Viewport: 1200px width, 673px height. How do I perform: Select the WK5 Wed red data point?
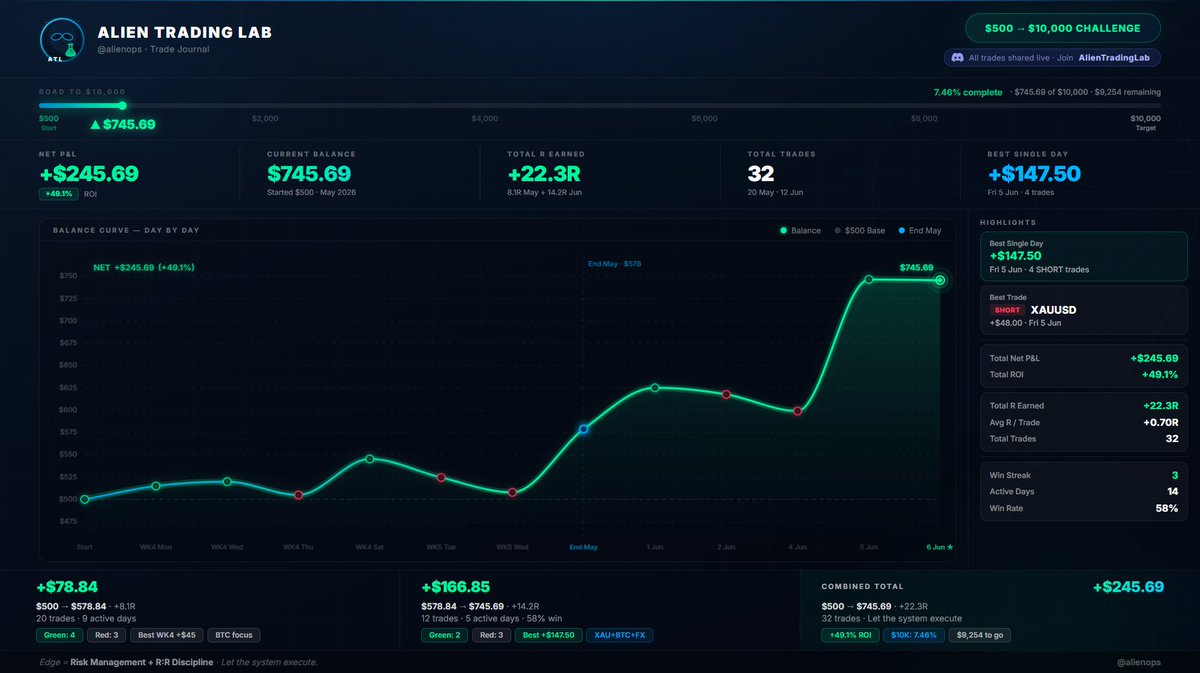point(512,492)
